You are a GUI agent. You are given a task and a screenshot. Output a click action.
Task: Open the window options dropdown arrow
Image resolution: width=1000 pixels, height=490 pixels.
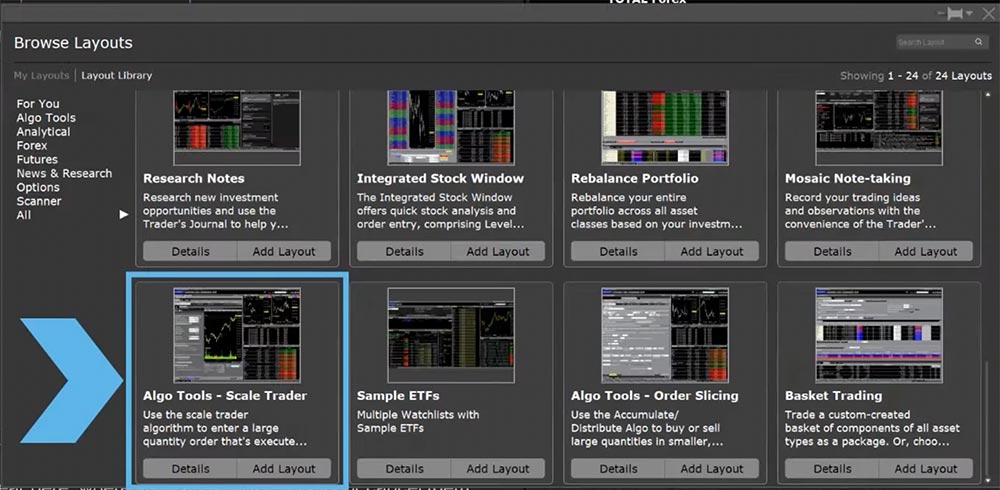[969, 13]
